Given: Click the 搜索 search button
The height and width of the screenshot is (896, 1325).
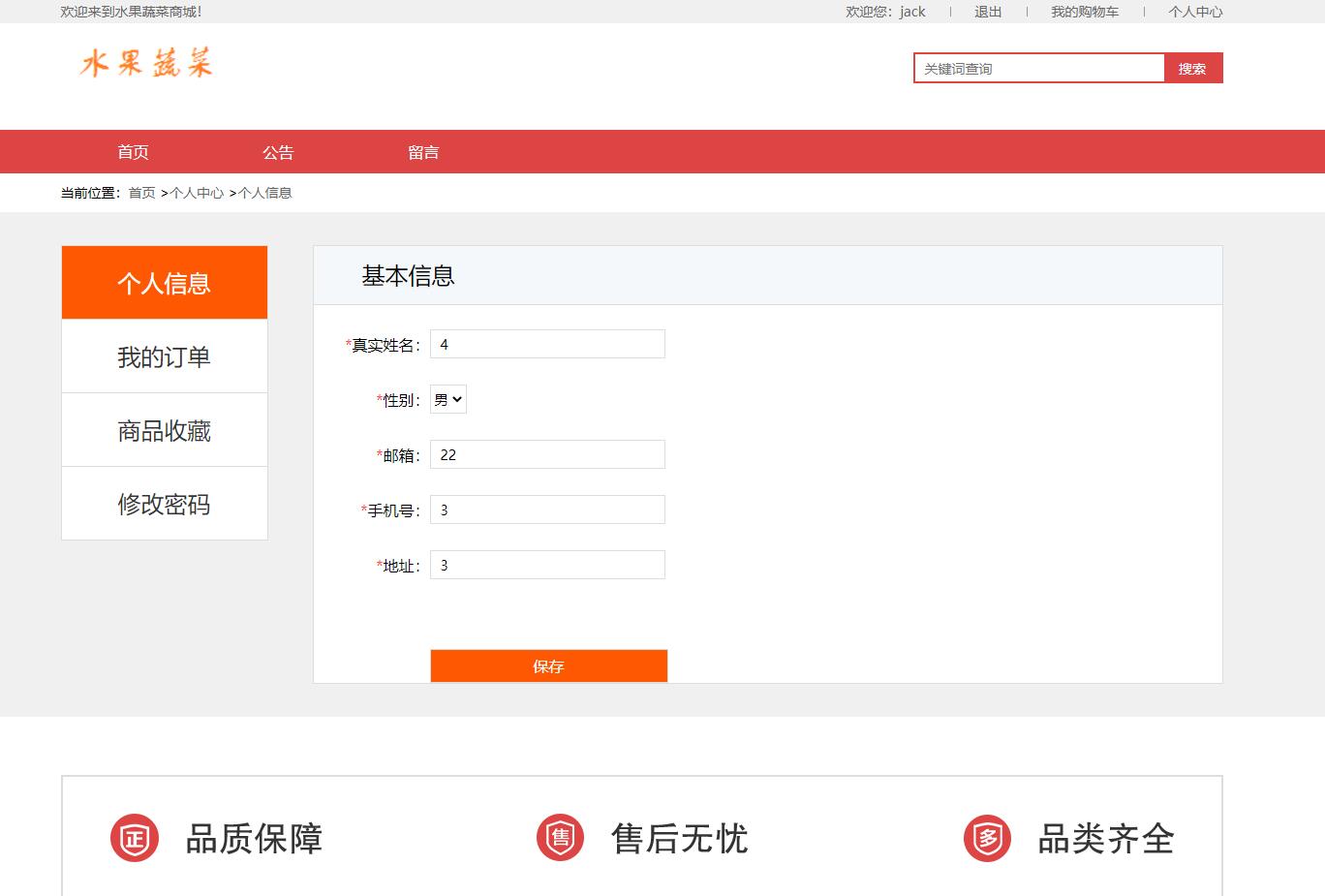Looking at the screenshot, I should pos(1193,68).
